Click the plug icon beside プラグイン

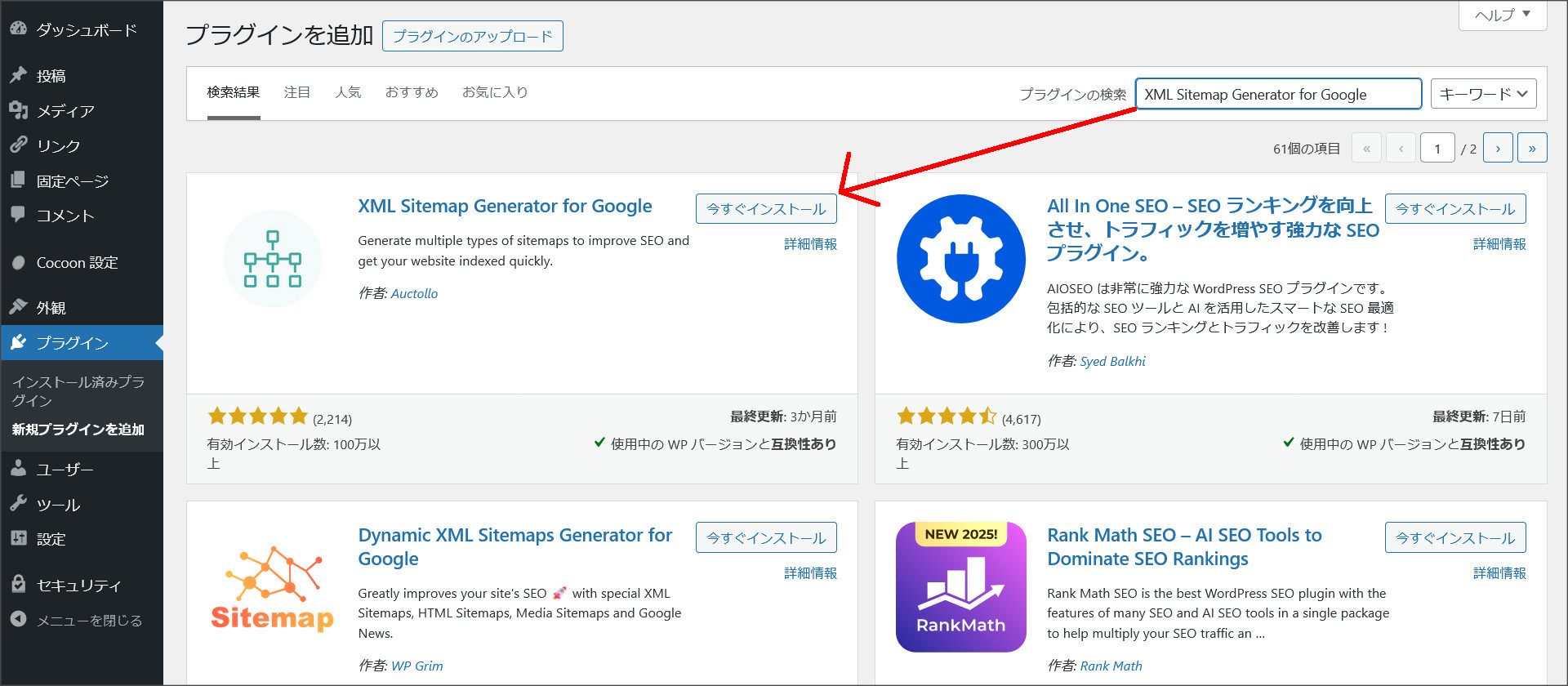18,342
